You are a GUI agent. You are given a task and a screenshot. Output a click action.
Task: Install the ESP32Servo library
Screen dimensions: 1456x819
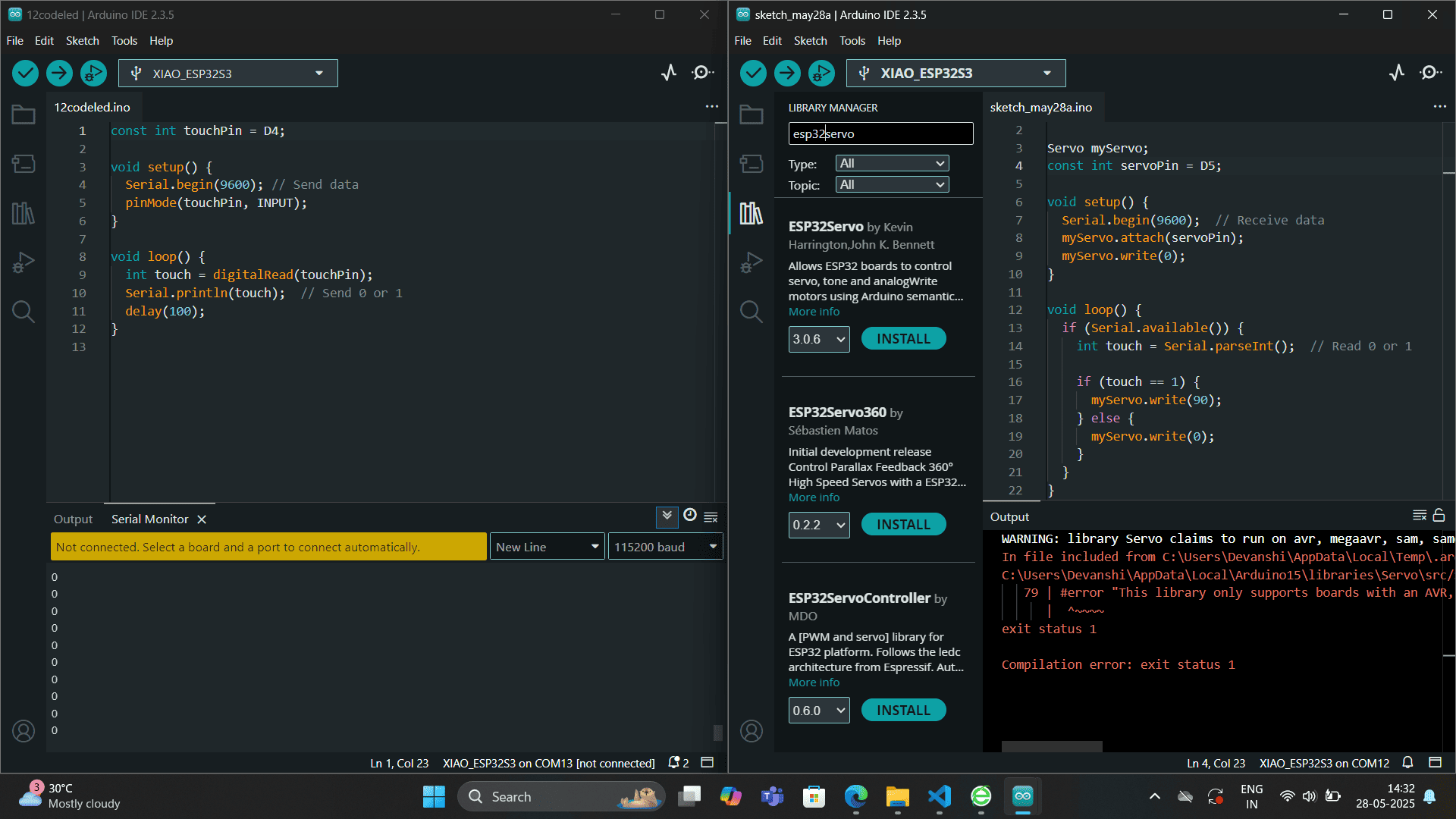coord(903,339)
